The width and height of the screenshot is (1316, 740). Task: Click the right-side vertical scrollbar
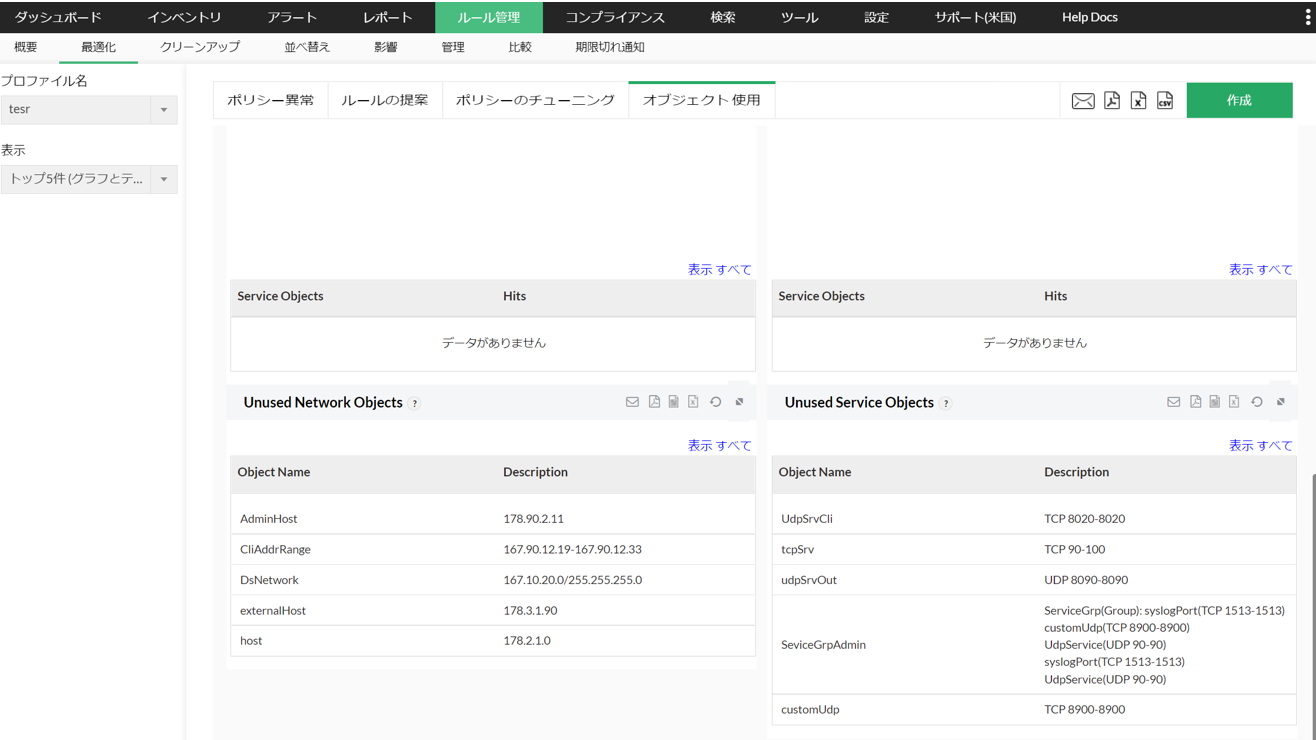1311,600
